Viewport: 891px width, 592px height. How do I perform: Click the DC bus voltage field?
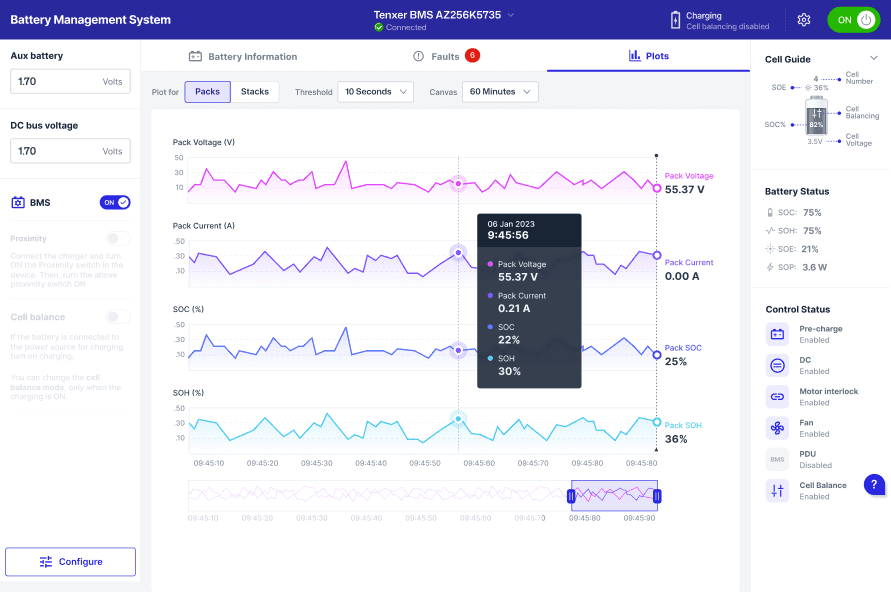70,151
